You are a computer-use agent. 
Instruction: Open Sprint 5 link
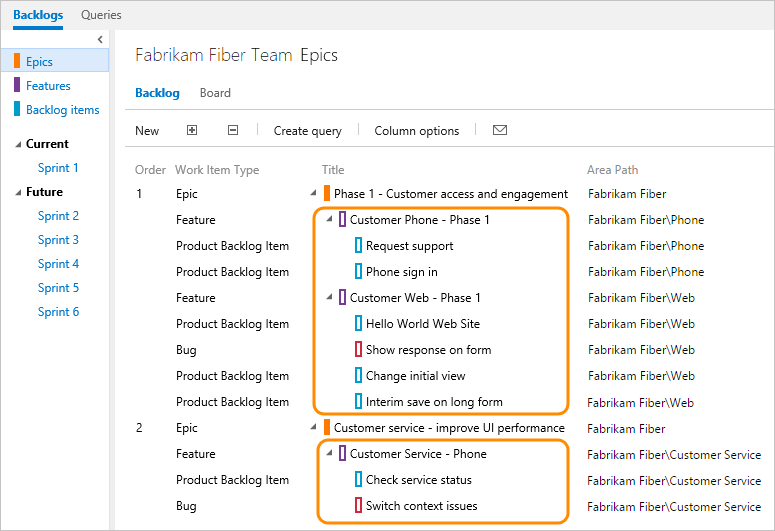[x=58, y=288]
